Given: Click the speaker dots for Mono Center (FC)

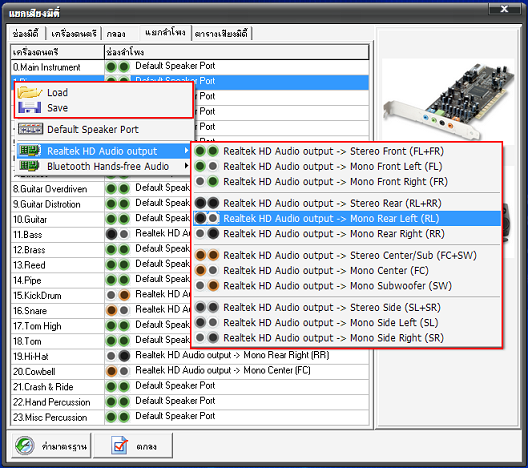Looking at the screenshot, I should click(x=206, y=270).
